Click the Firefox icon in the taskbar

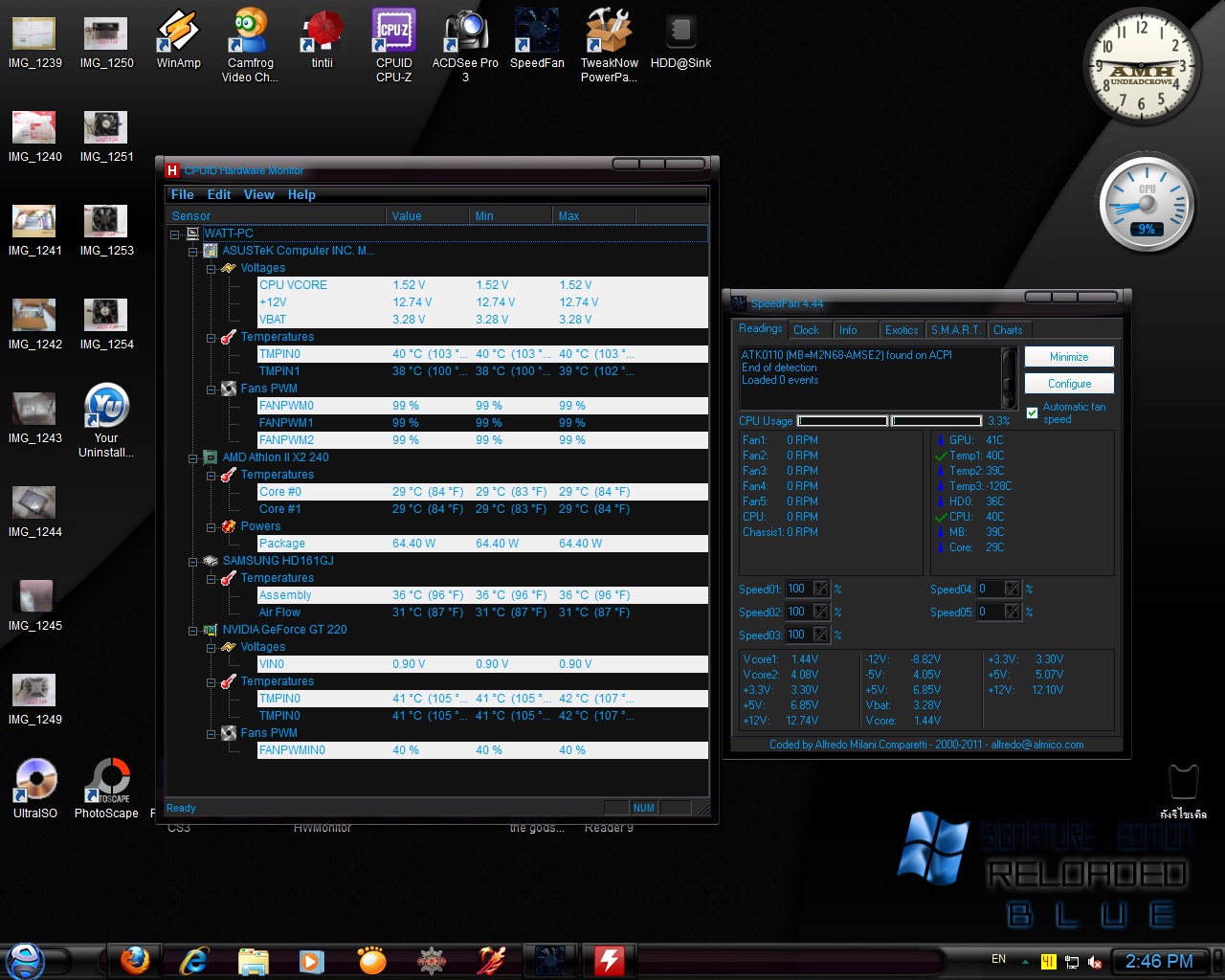pos(135,959)
